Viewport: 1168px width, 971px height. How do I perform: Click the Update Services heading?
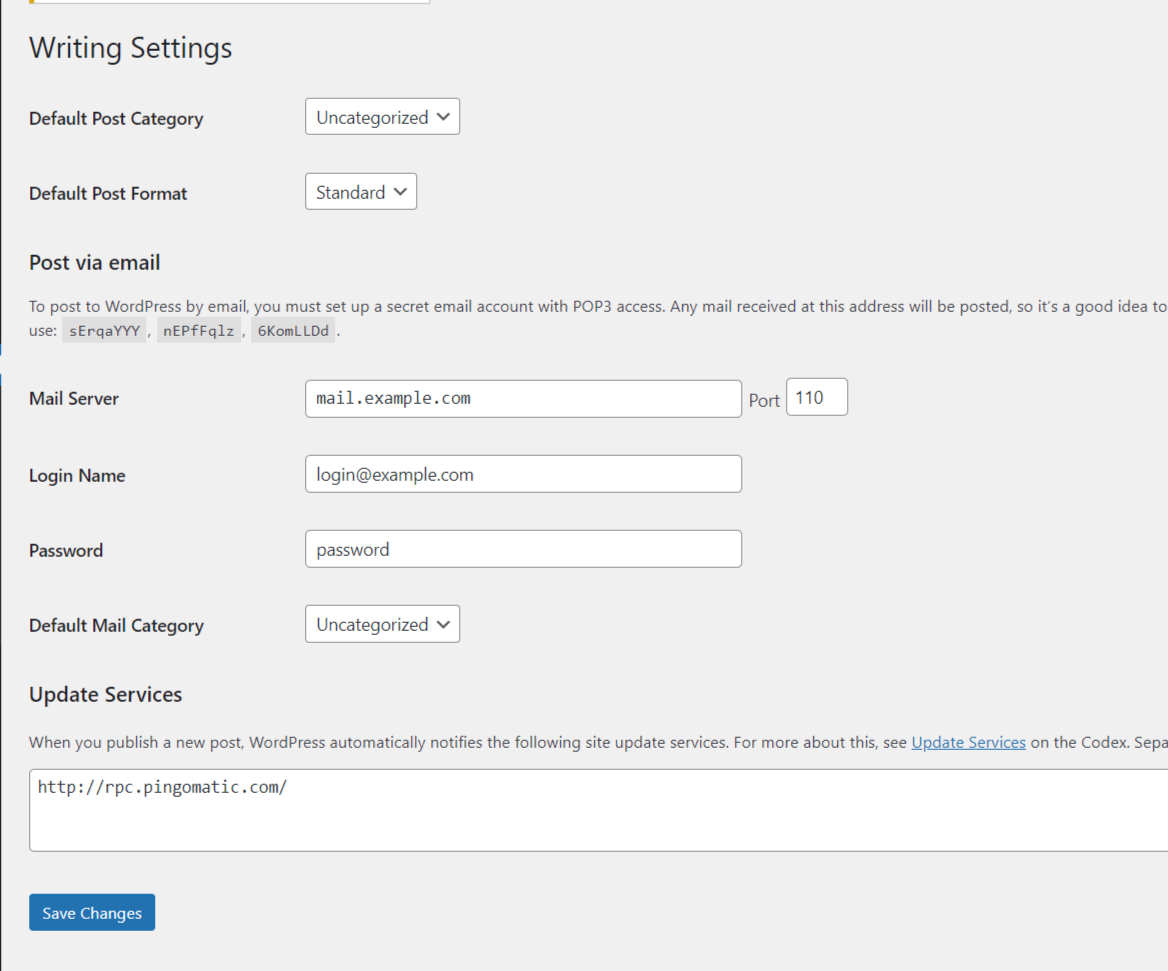click(x=106, y=695)
